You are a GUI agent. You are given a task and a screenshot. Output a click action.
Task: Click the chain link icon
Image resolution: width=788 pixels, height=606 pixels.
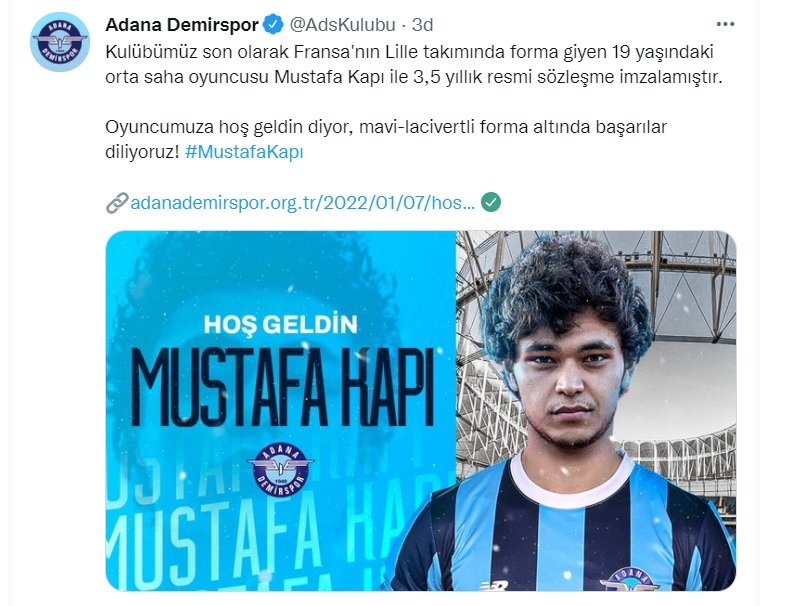click(117, 203)
